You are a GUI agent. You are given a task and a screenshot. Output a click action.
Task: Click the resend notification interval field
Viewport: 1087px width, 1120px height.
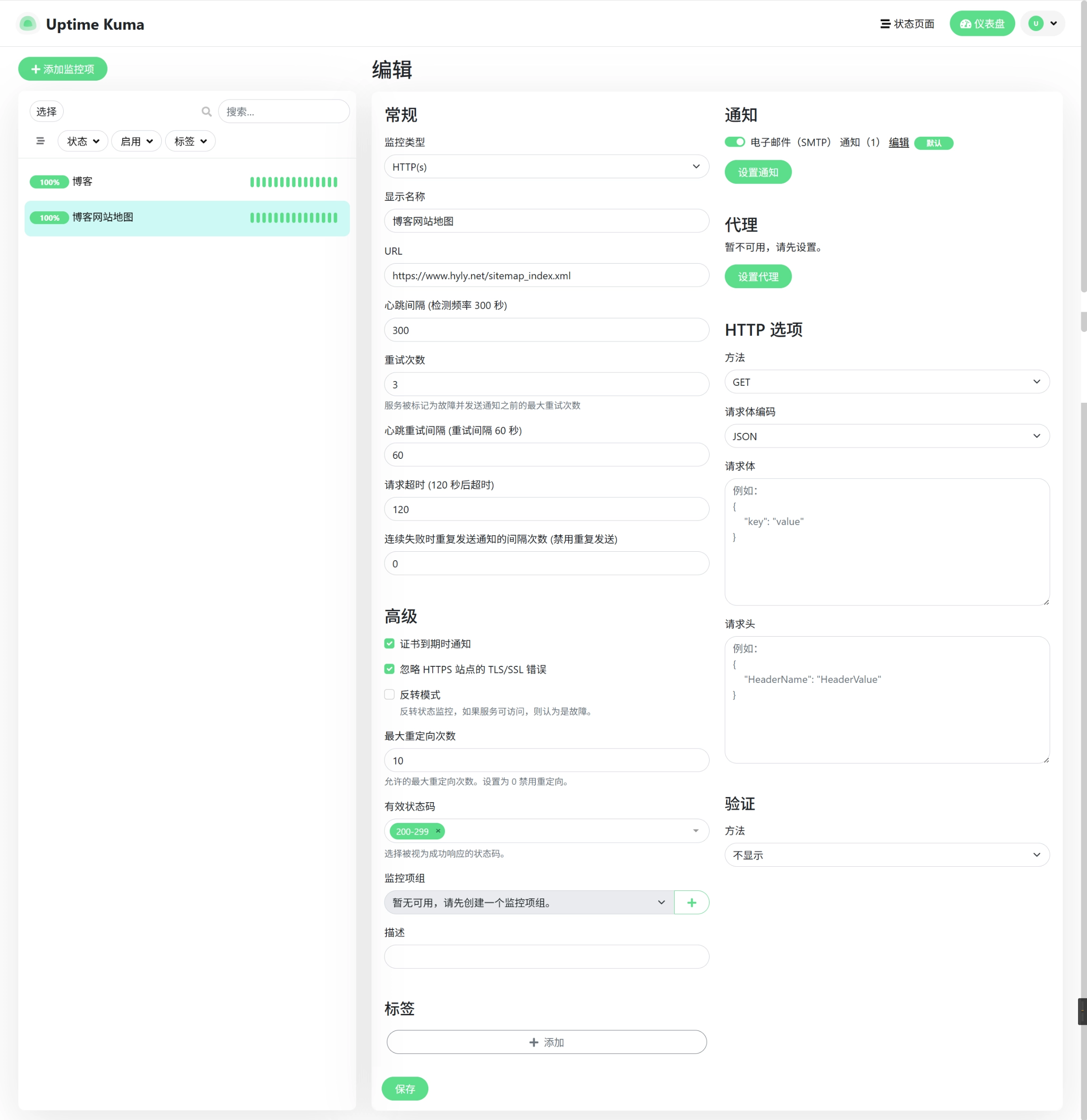pyautogui.click(x=547, y=563)
